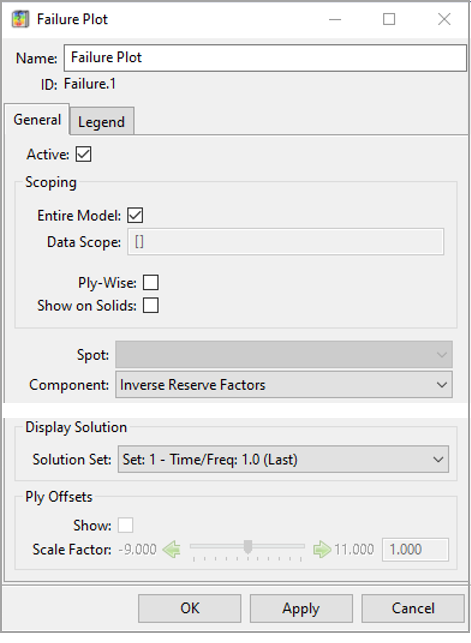Click the Failure Plot window icon
This screenshot has width=471, height=643.
[x=20, y=19]
